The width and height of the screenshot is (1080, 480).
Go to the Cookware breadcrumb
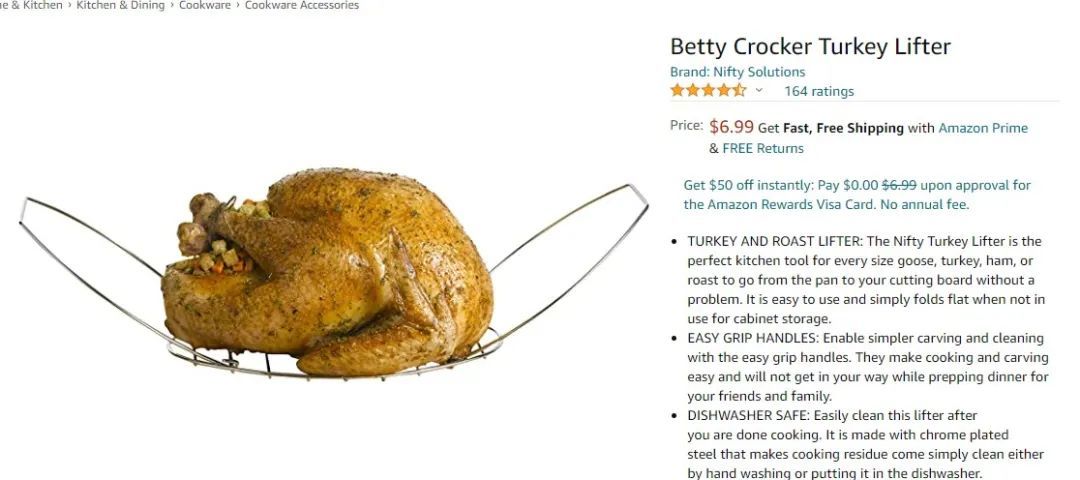click(x=205, y=6)
